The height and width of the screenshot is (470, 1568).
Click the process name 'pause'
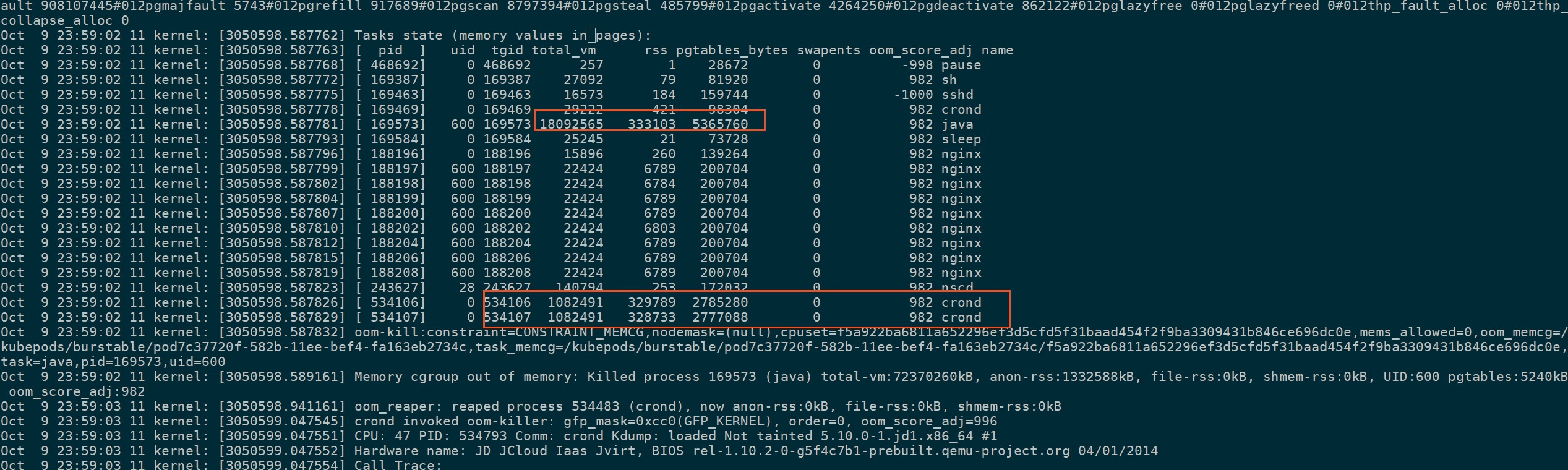[x=961, y=65]
